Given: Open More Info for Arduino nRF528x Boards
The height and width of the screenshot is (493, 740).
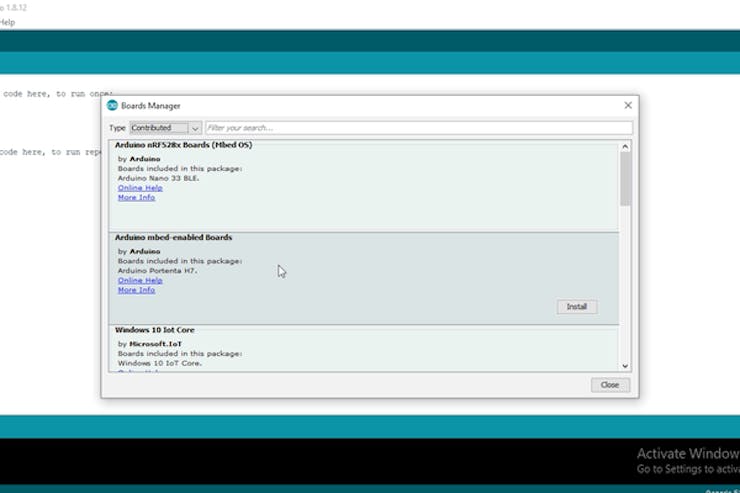Looking at the screenshot, I should point(136,197).
